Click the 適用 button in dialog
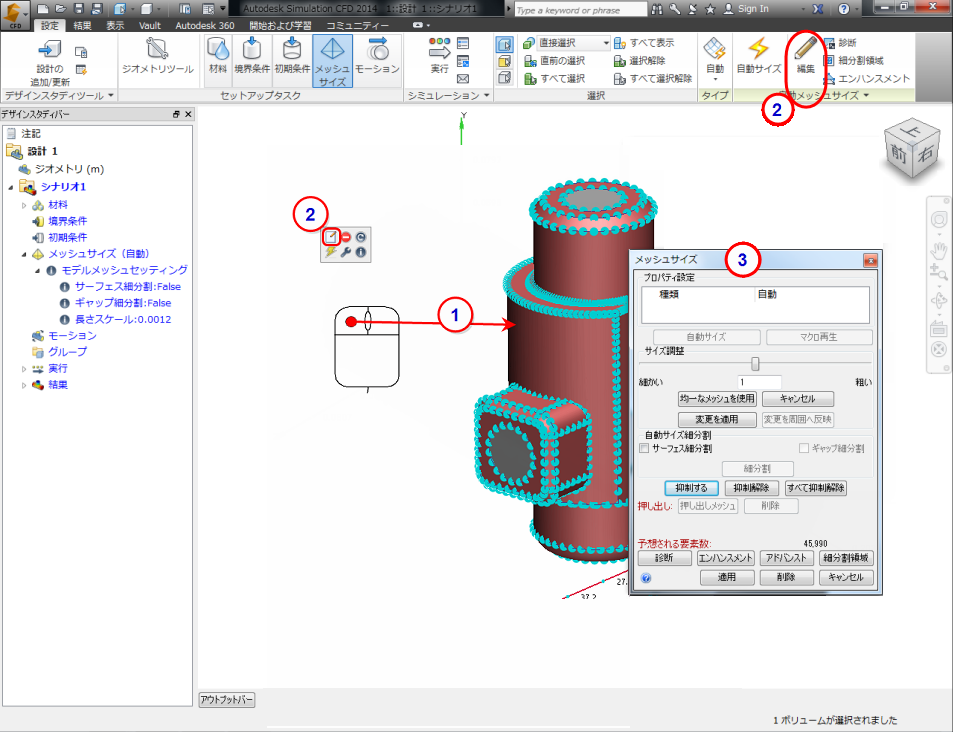The height and width of the screenshot is (732, 953). (727, 578)
